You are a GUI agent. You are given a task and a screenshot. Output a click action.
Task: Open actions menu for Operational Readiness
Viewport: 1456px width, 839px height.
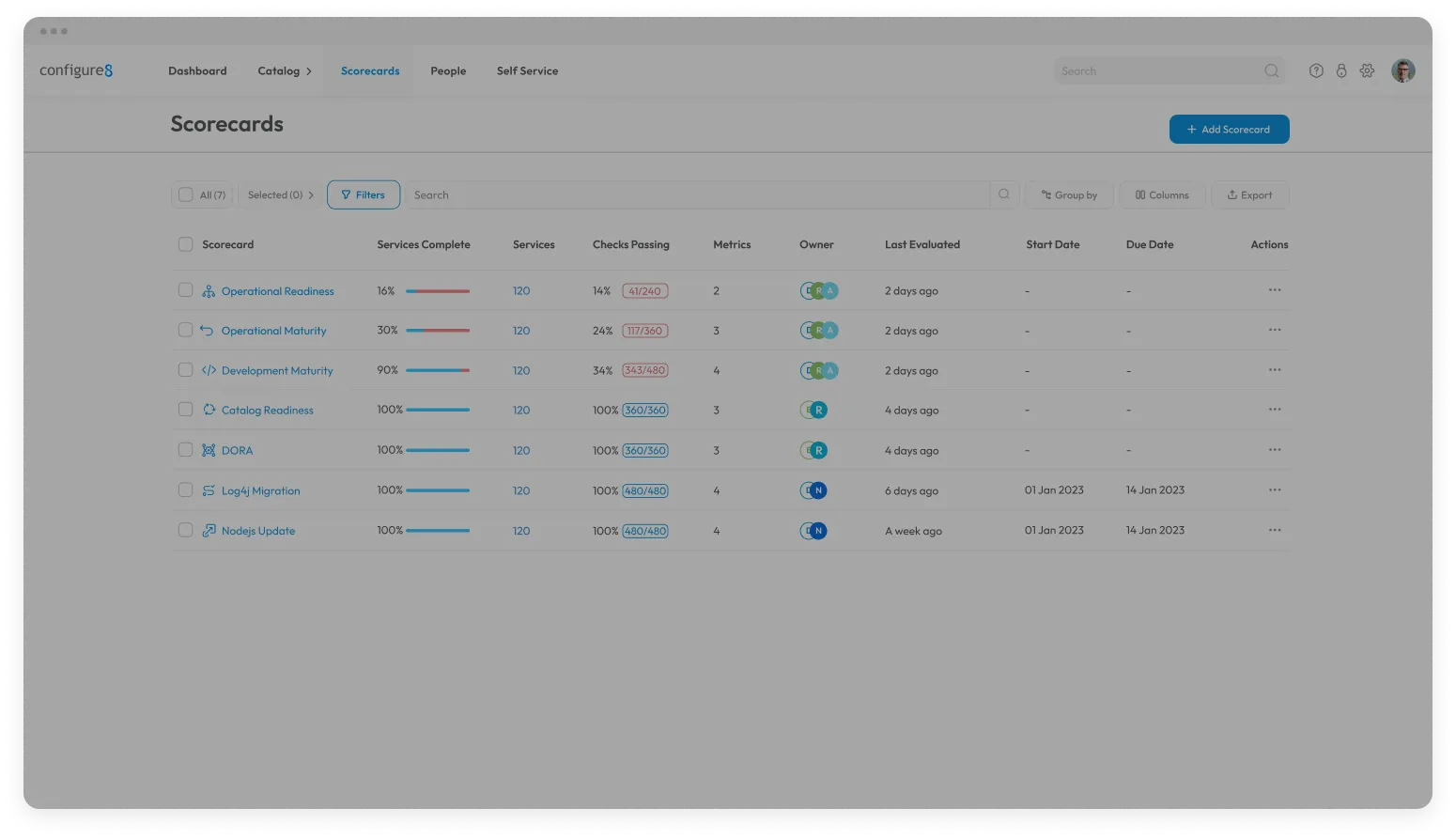pos(1275,290)
